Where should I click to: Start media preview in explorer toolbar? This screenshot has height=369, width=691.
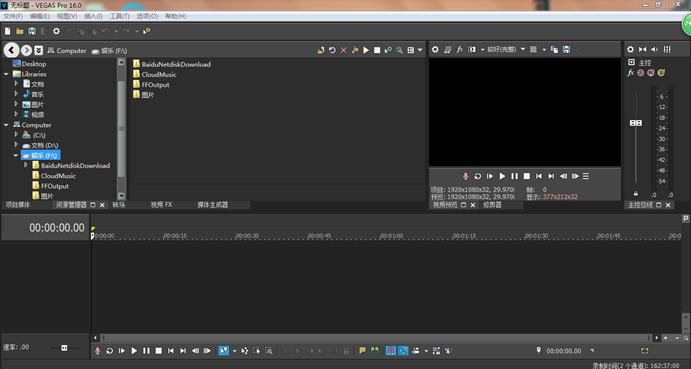click(366, 50)
